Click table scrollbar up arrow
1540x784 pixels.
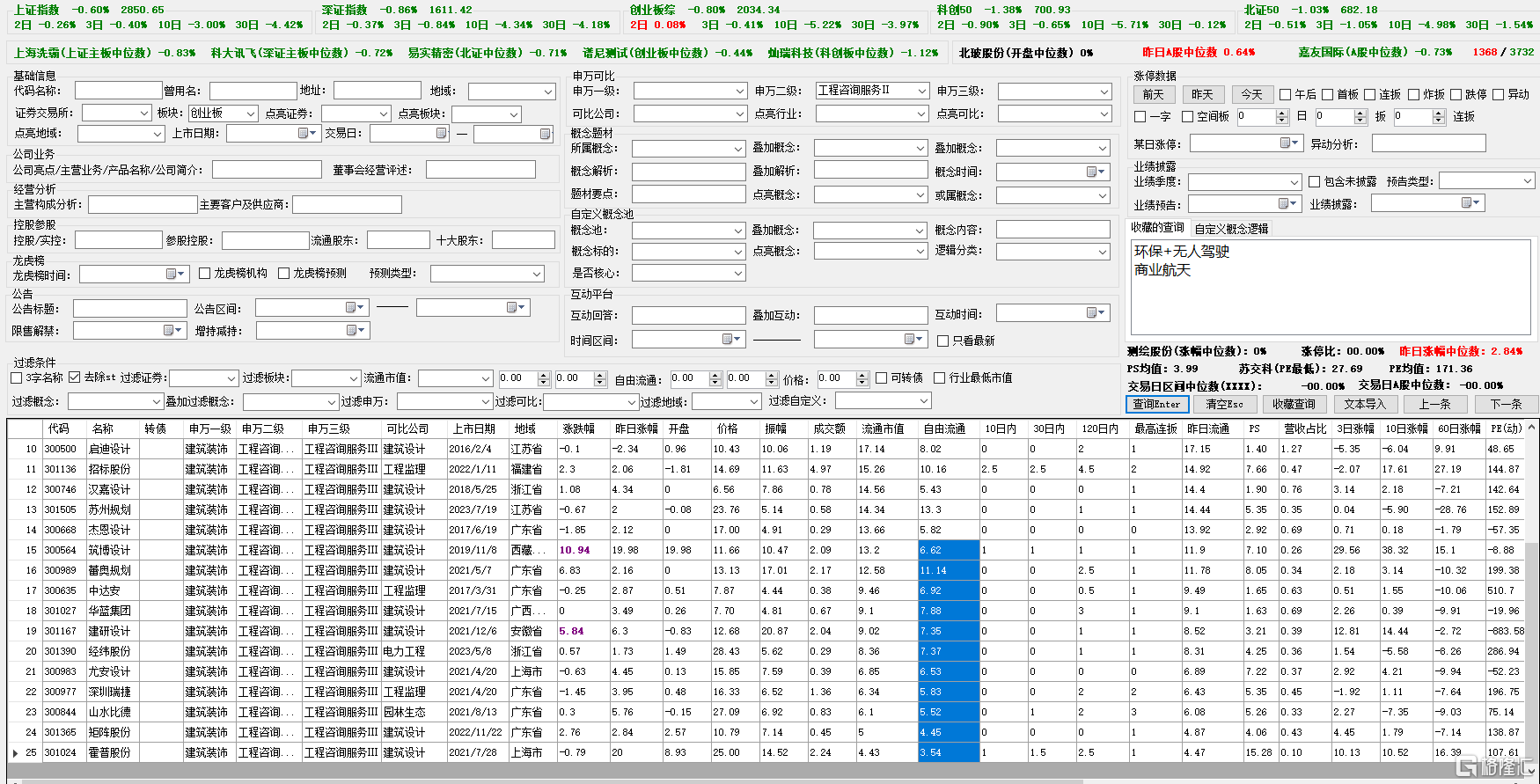(x=1532, y=427)
